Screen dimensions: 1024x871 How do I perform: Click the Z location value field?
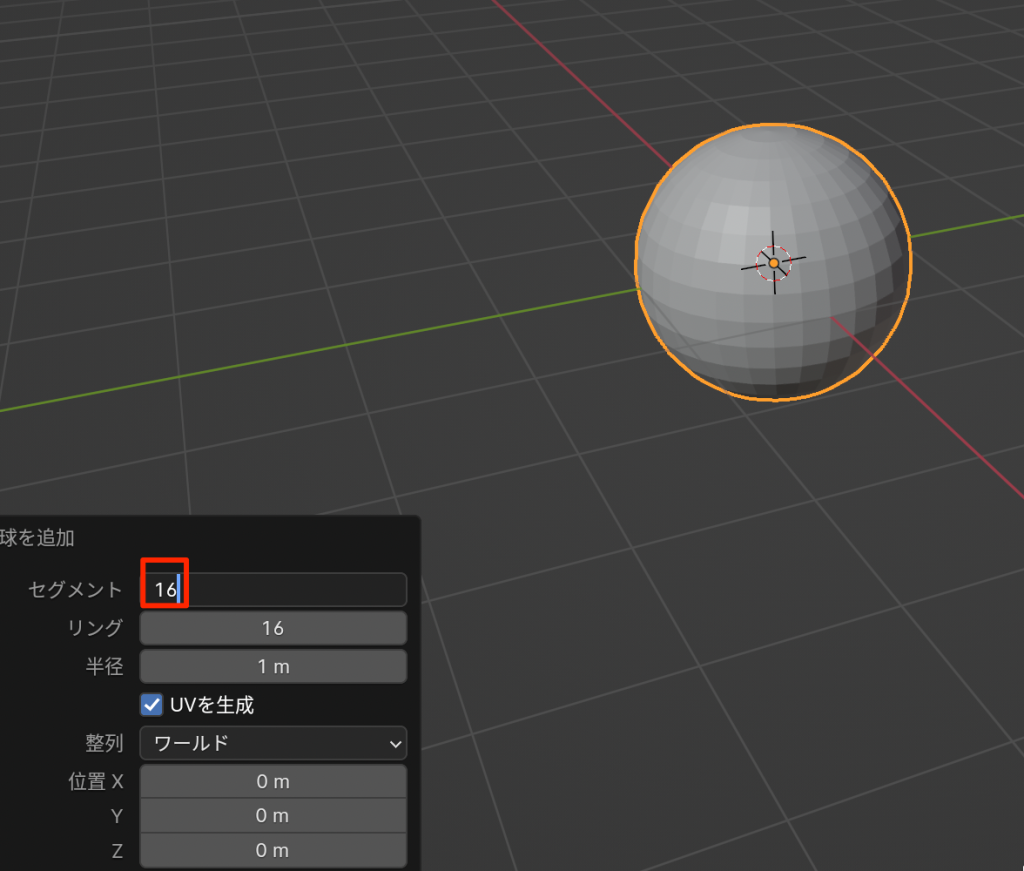272,851
